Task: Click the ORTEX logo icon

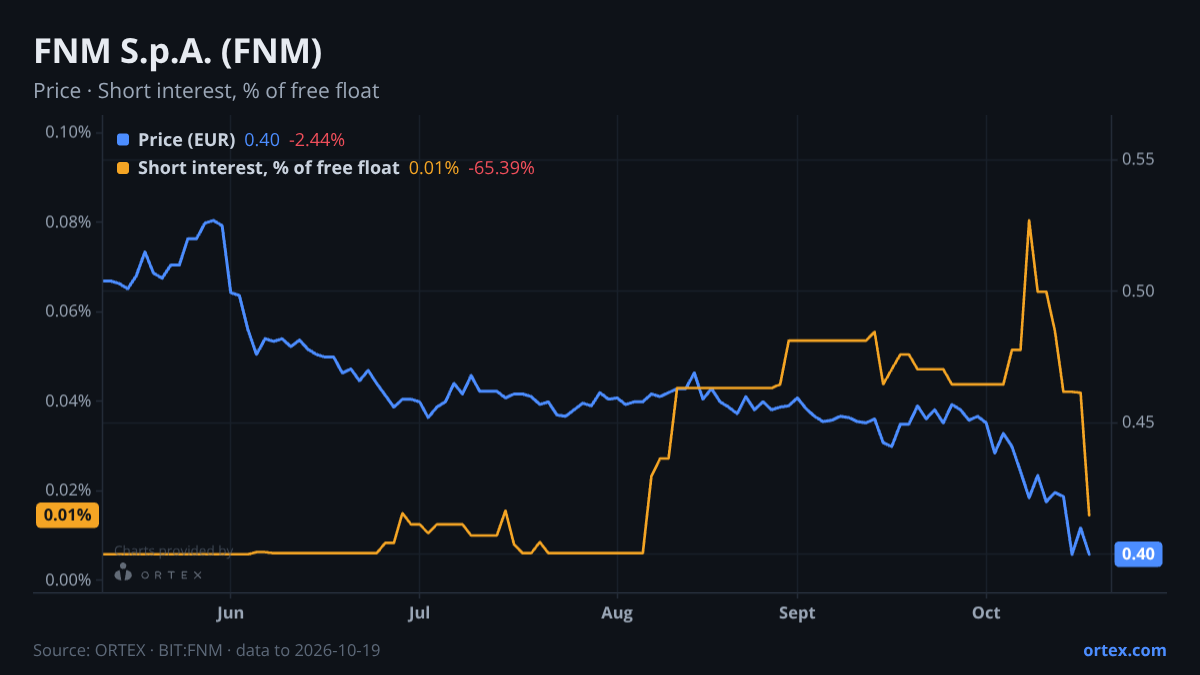Action: pos(123,573)
